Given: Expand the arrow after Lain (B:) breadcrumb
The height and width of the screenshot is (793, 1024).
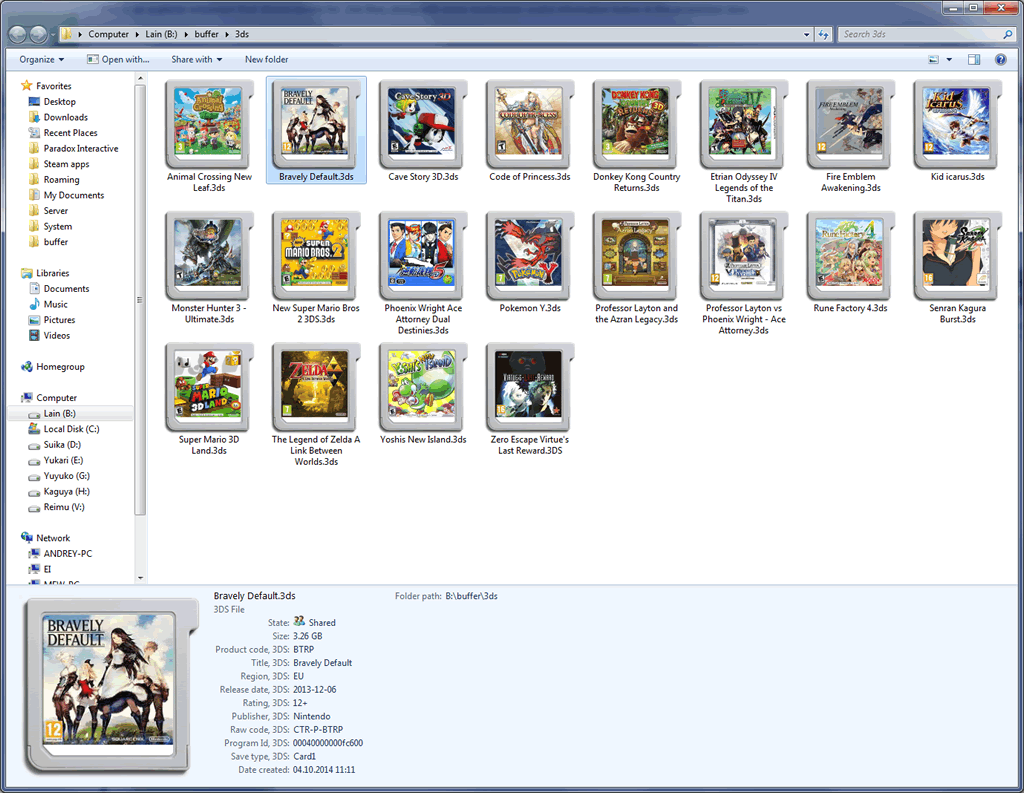Looking at the screenshot, I should click(x=185, y=34).
